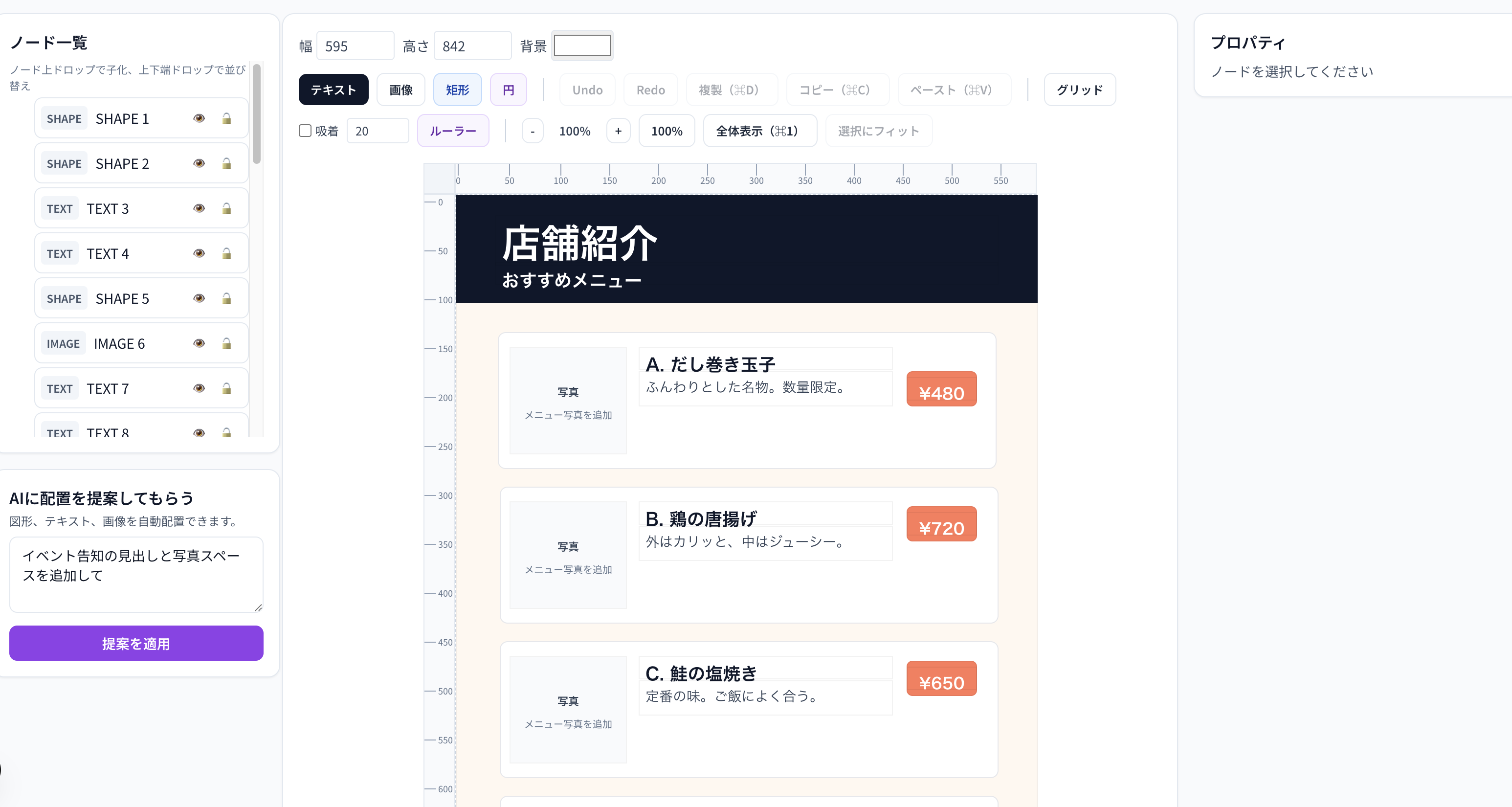This screenshot has height=807, width=1512.
Task: Select the 矩形 rectangle tool
Action: pyautogui.click(x=457, y=90)
